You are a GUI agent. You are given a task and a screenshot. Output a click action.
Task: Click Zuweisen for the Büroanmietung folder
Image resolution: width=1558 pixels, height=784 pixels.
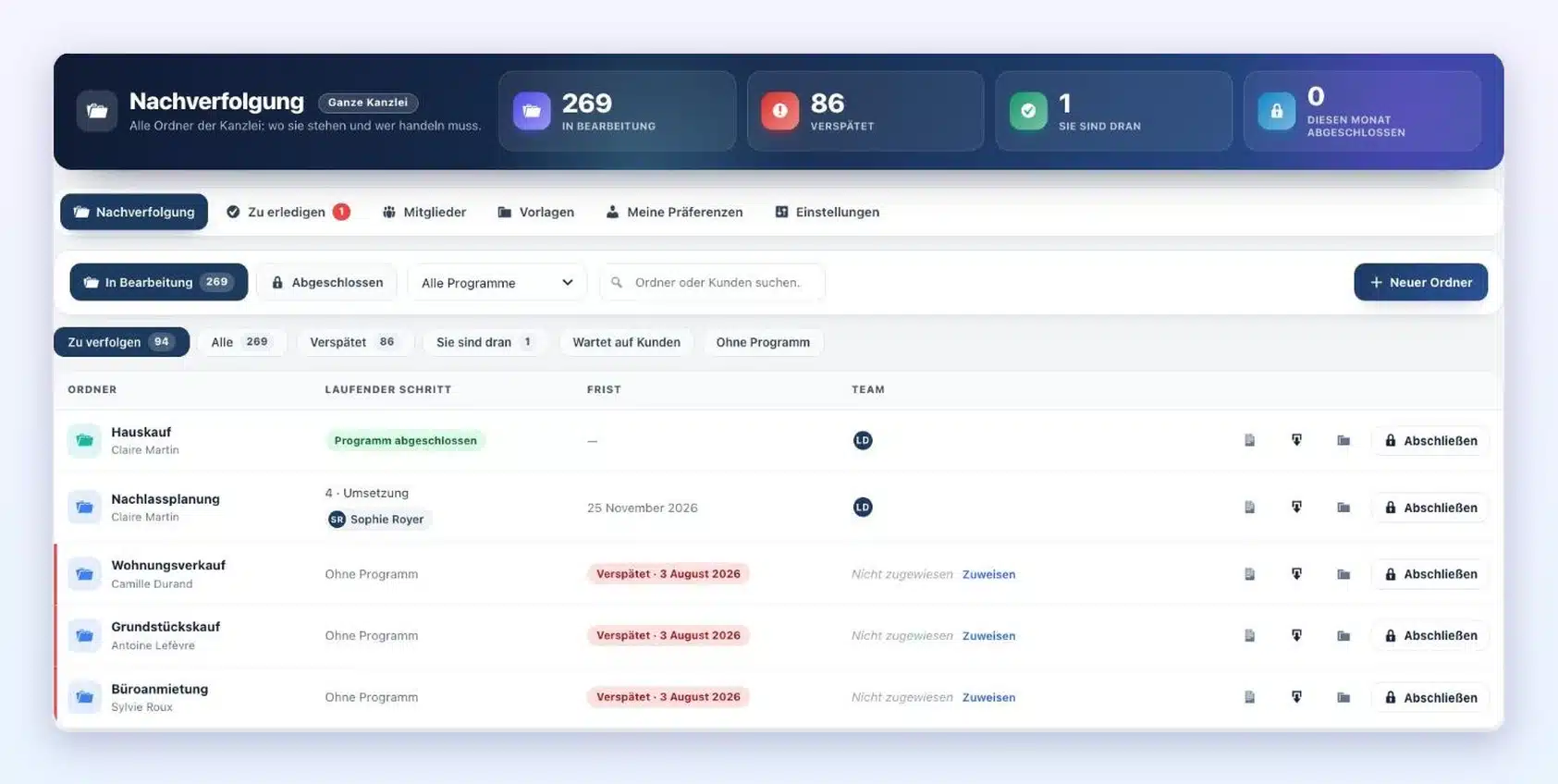point(988,697)
